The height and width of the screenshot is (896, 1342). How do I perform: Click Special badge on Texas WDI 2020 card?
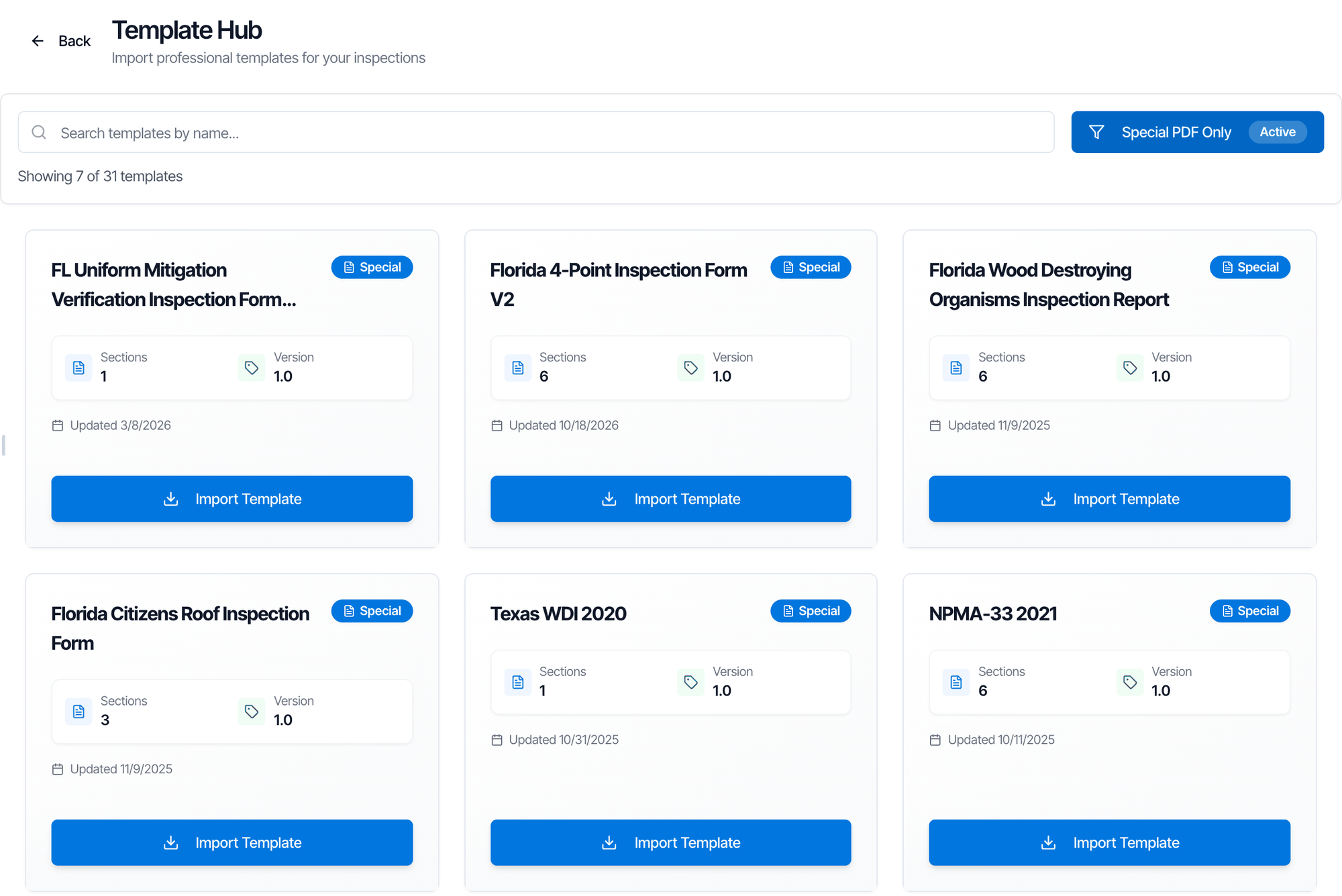[x=811, y=611]
